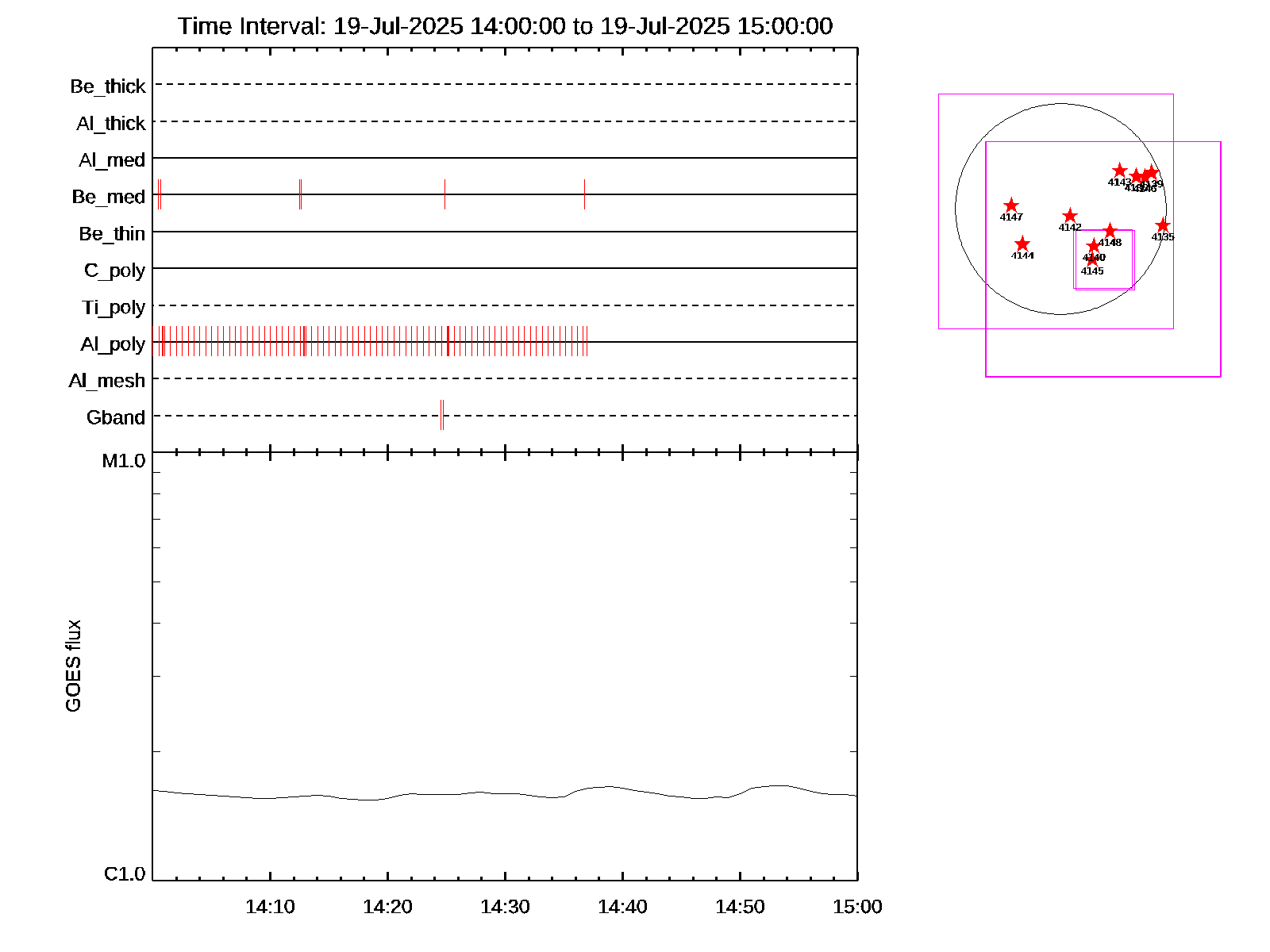Click the star marker for region 4144
This screenshot has width=1270, height=952.
[x=1022, y=244]
